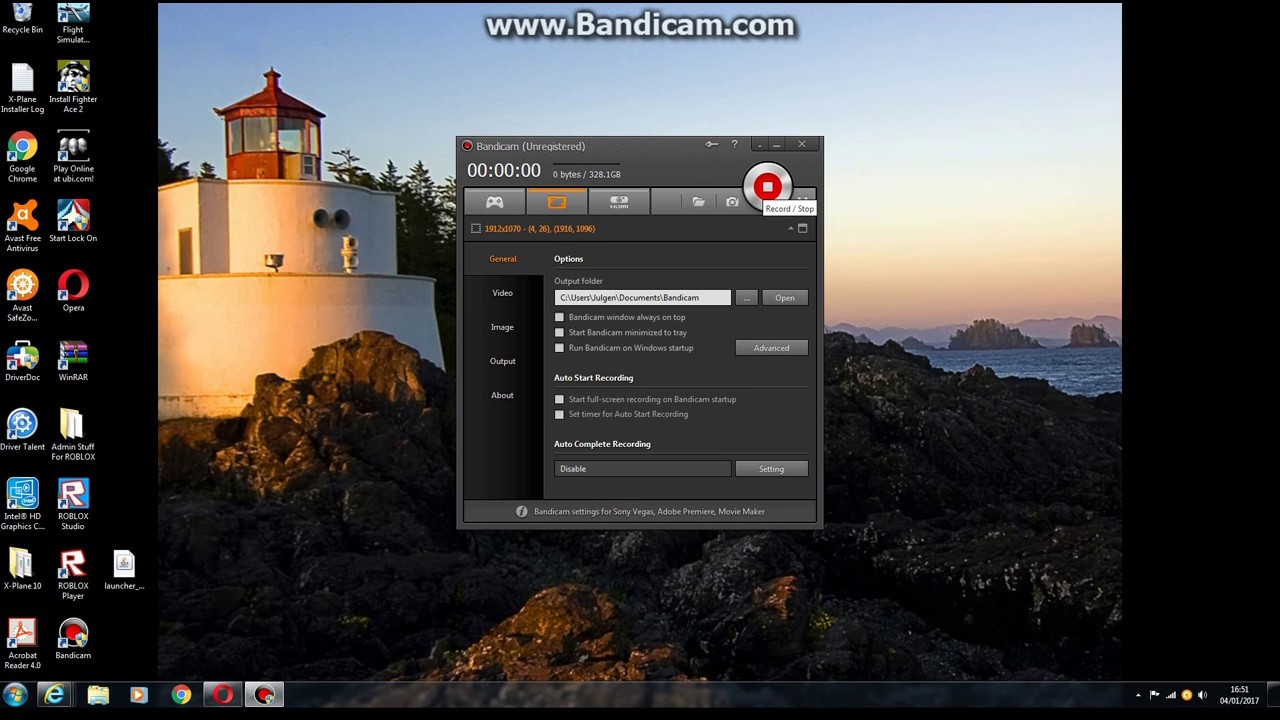Open ROBLOX Player desktop shortcut
Viewport: 1280px width, 720px height.
(x=73, y=574)
